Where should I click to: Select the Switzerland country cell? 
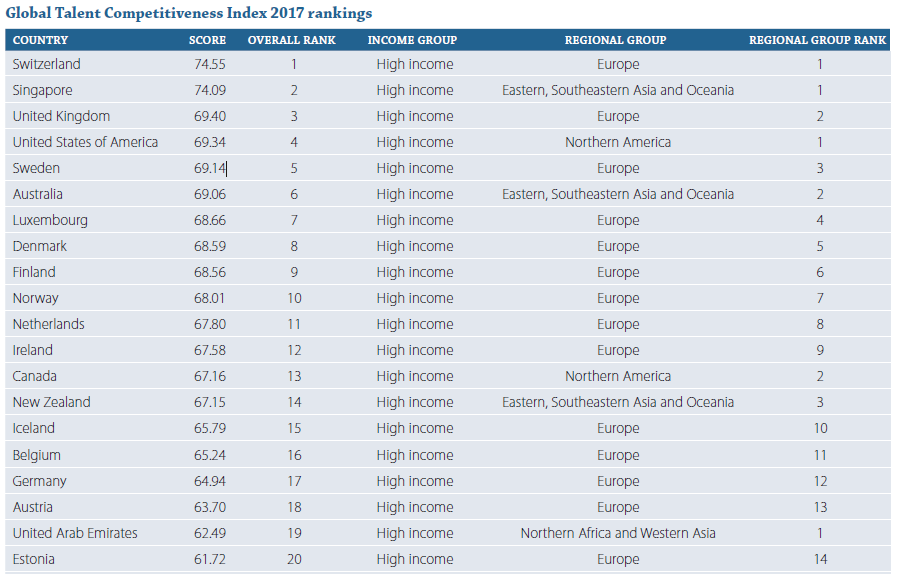(x=47, y=64)
